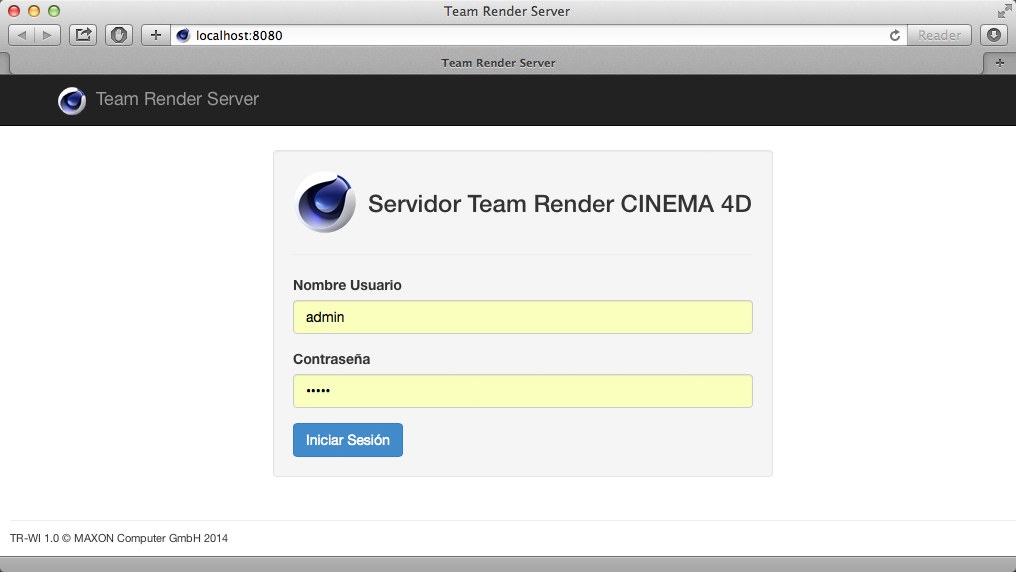
Task: Click the large CINEMA 4D logo in login panel
Action: point(326,203)
